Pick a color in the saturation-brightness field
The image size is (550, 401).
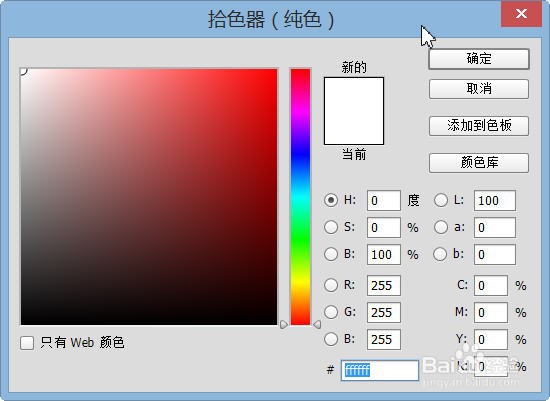pos(149,197)
